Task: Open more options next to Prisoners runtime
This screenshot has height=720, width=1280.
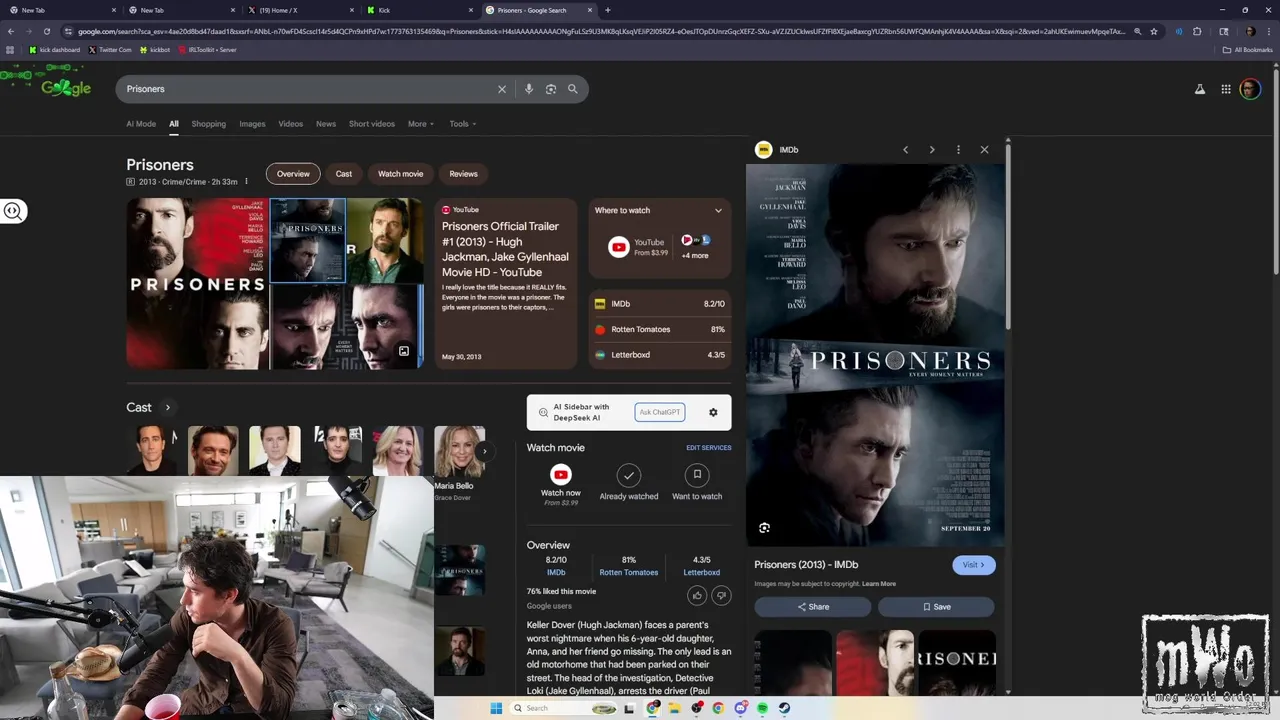Action: click(246, 182)
